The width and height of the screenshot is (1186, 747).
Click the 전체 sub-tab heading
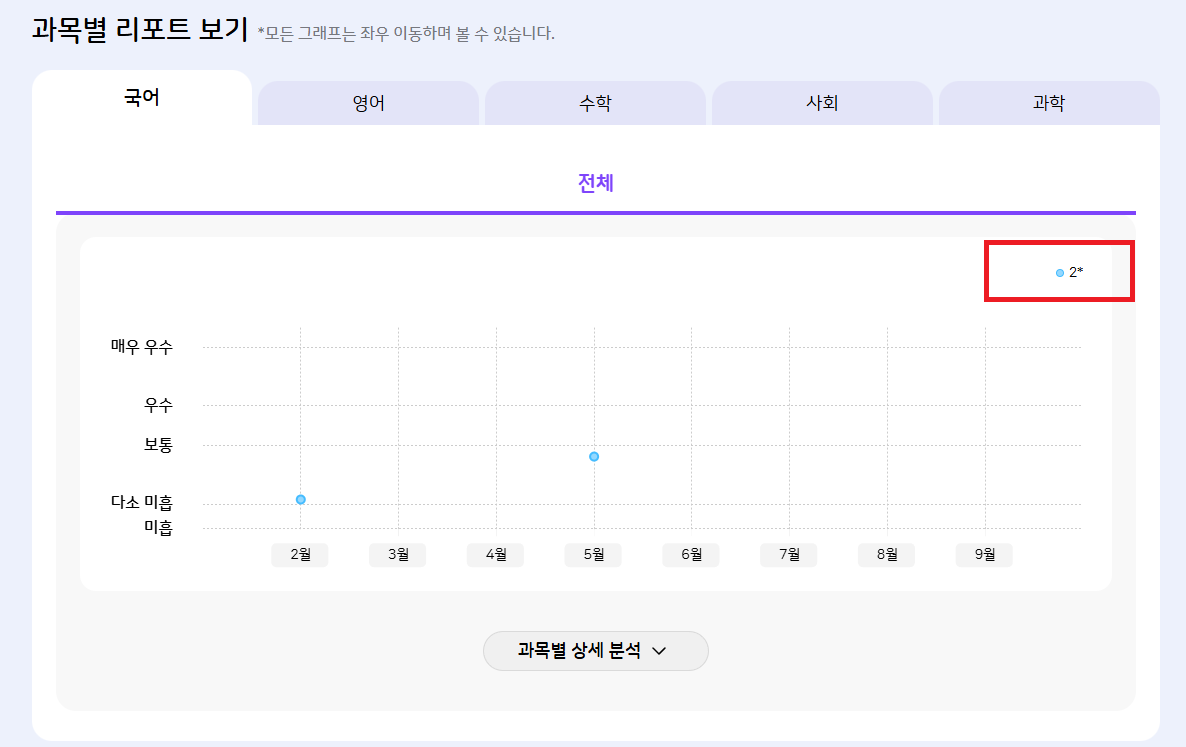[x=595, y=183]
